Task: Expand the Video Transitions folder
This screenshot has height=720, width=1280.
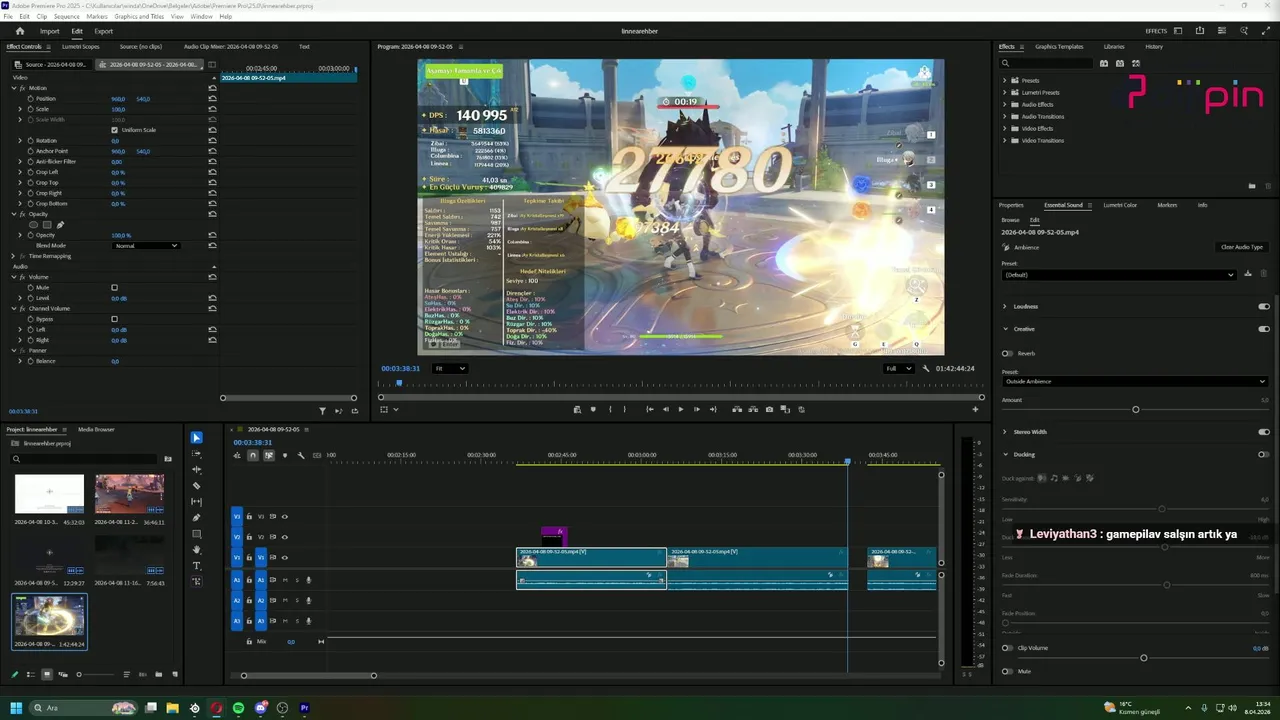Action: click(1005, 140)
